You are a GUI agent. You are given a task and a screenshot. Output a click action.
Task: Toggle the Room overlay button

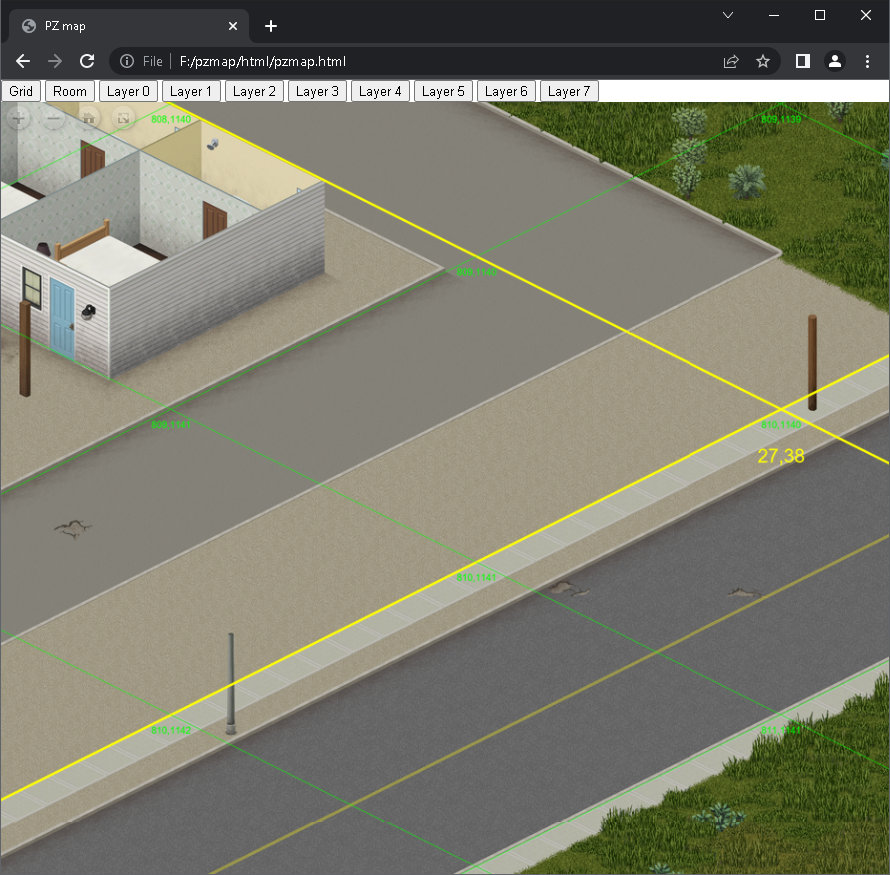pos(70,91)
